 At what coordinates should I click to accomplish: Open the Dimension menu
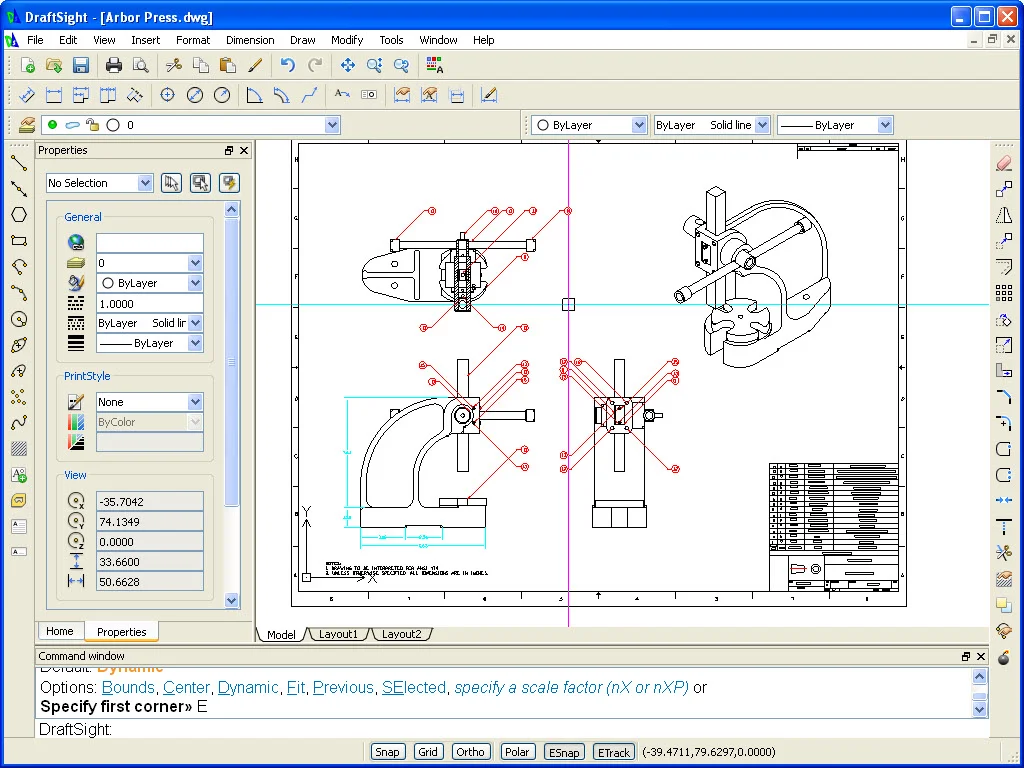pyautogui.click(x=250, y=40)
